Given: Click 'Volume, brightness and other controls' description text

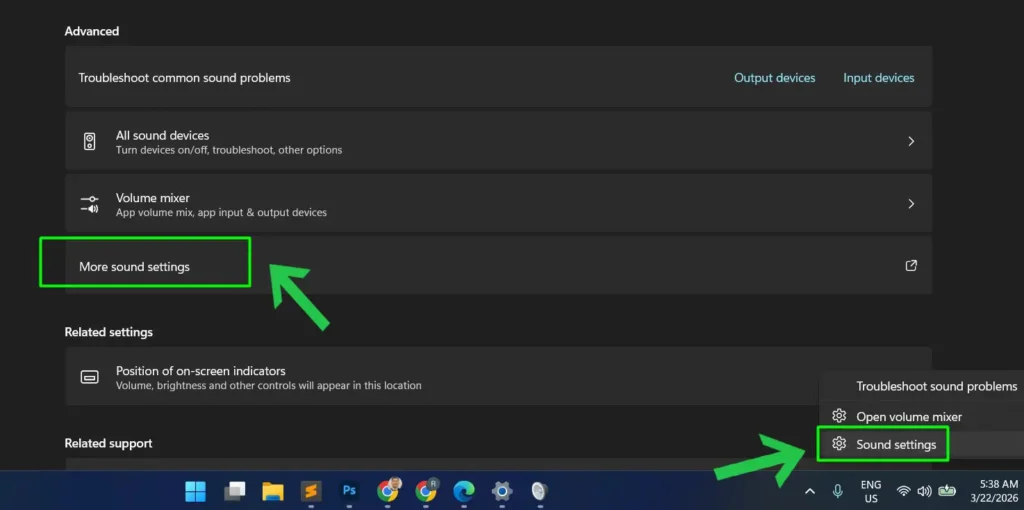Looking at the screenshot, I should click(268, 385).
